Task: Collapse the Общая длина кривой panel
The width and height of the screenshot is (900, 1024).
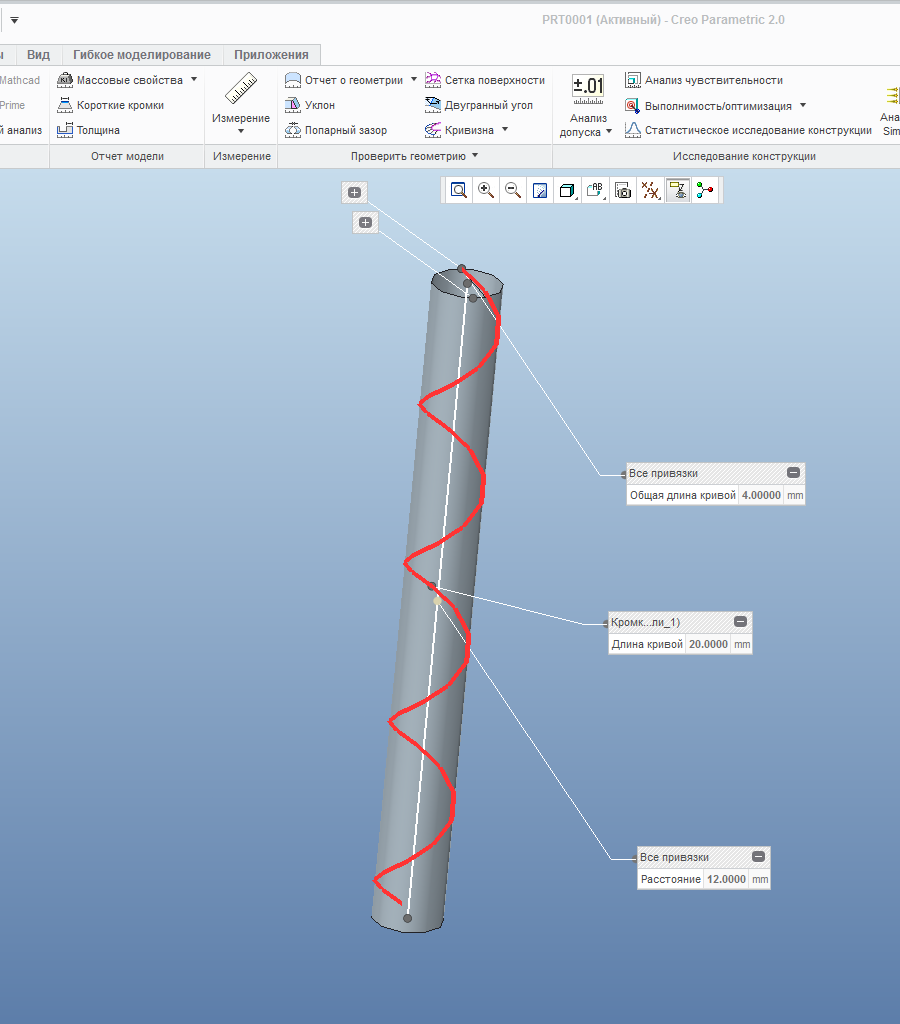Action: 794,472
